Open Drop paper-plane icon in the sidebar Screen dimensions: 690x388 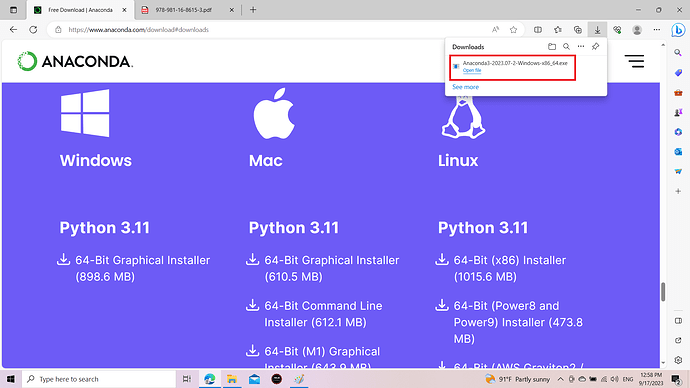678,172
